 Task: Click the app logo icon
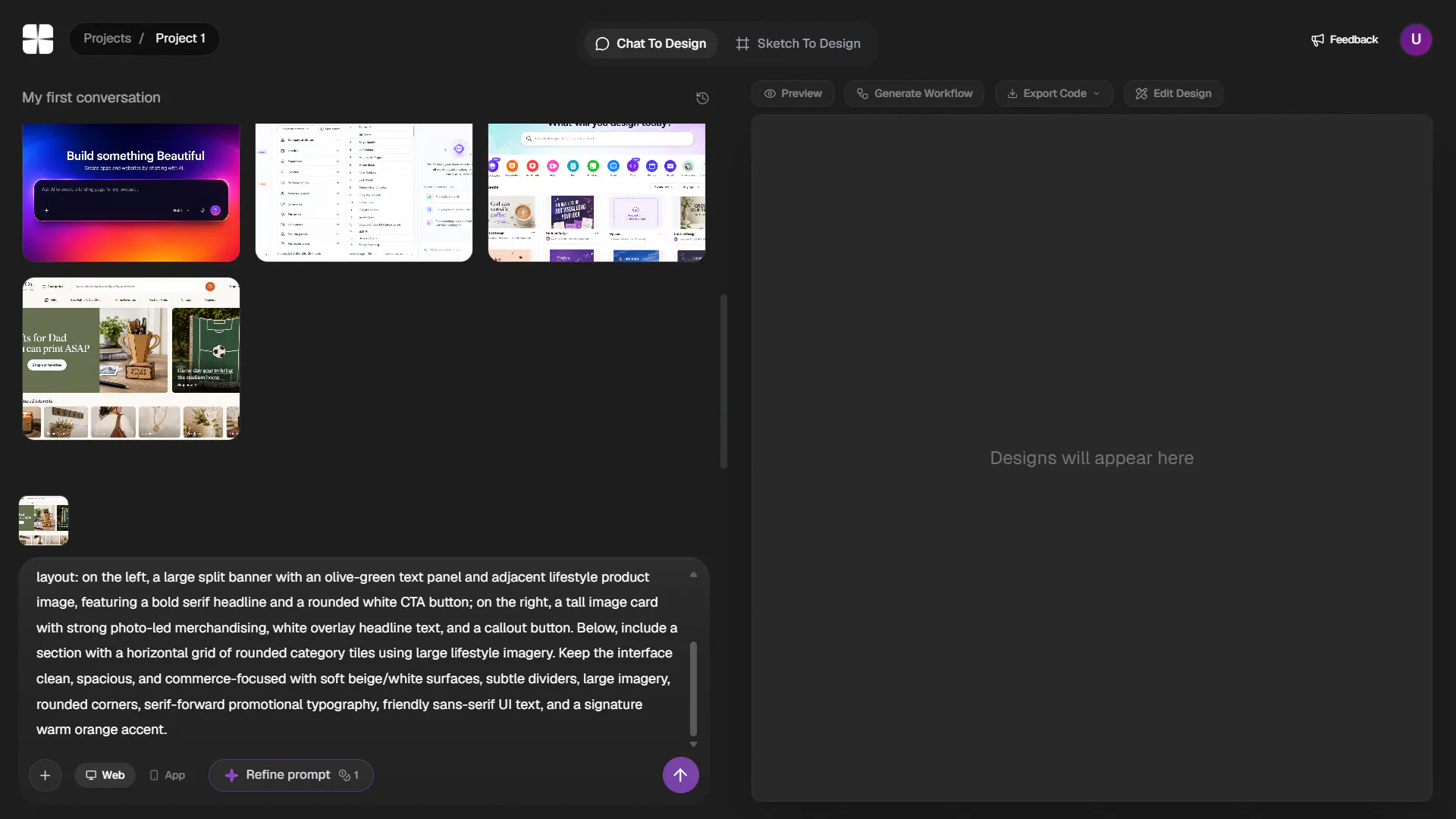point(38,39)
